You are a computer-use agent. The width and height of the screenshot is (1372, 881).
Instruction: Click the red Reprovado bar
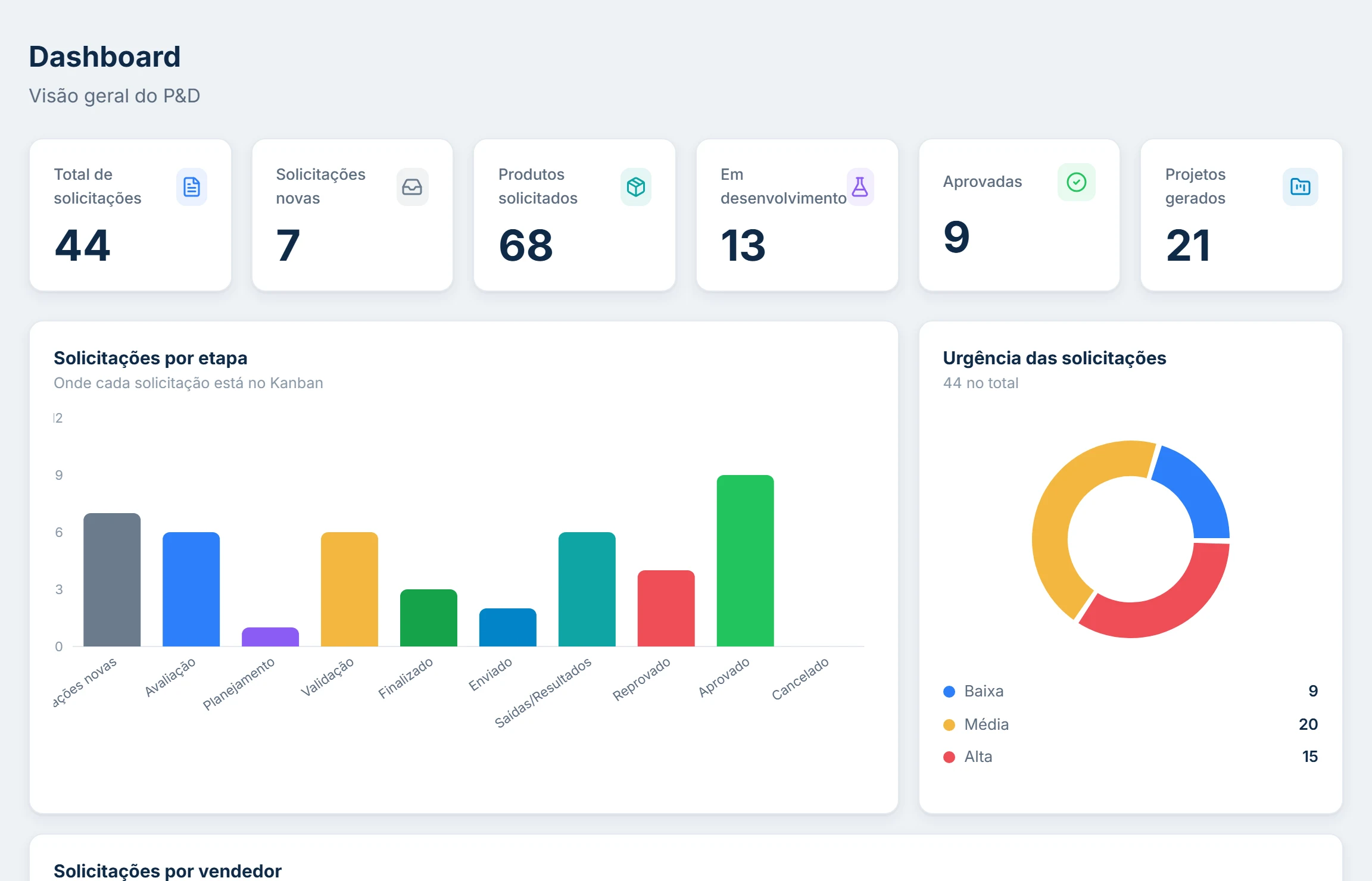666,608
